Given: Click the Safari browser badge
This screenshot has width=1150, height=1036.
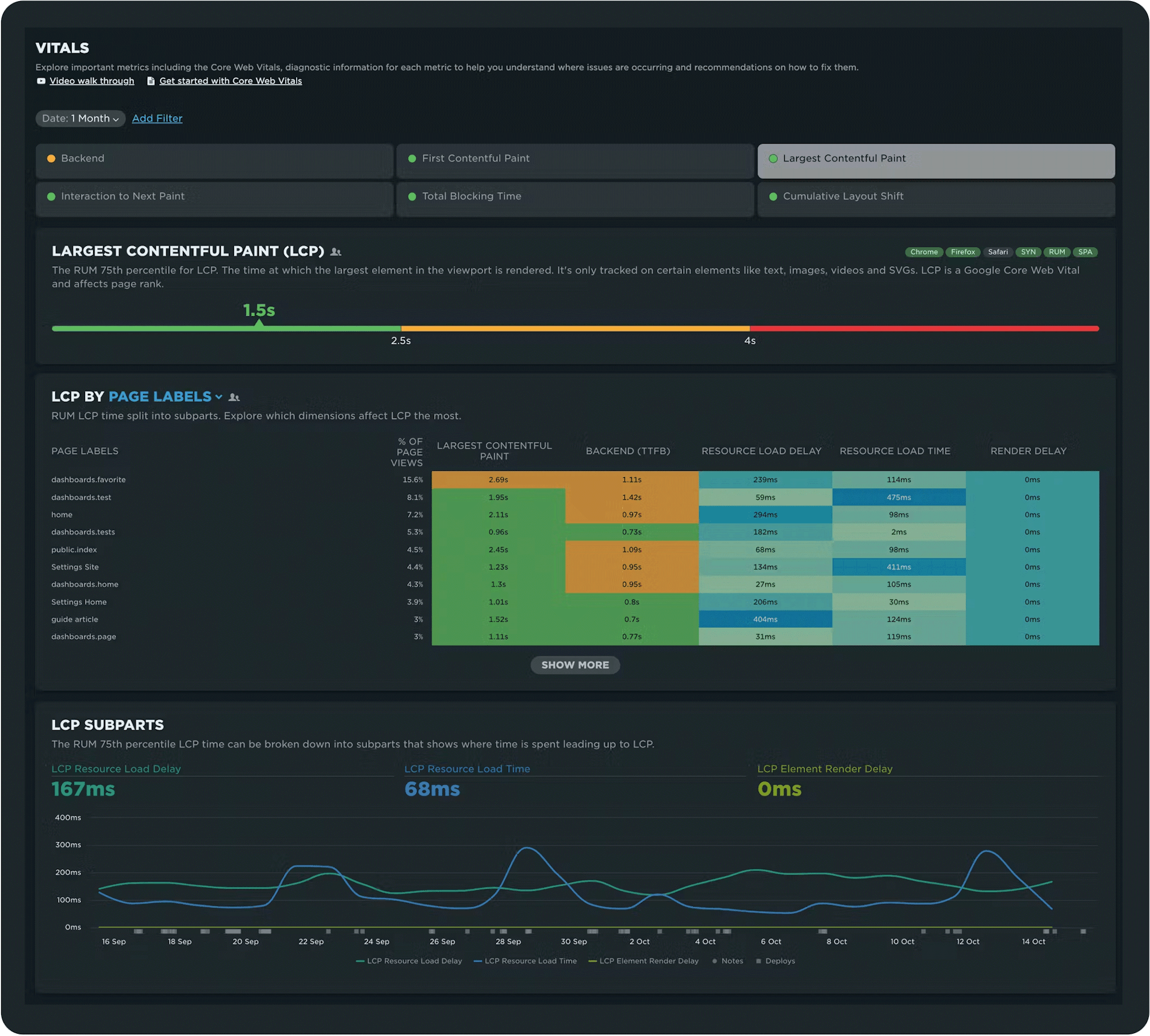Looking at the screenshot, I should tap(998, 252).
